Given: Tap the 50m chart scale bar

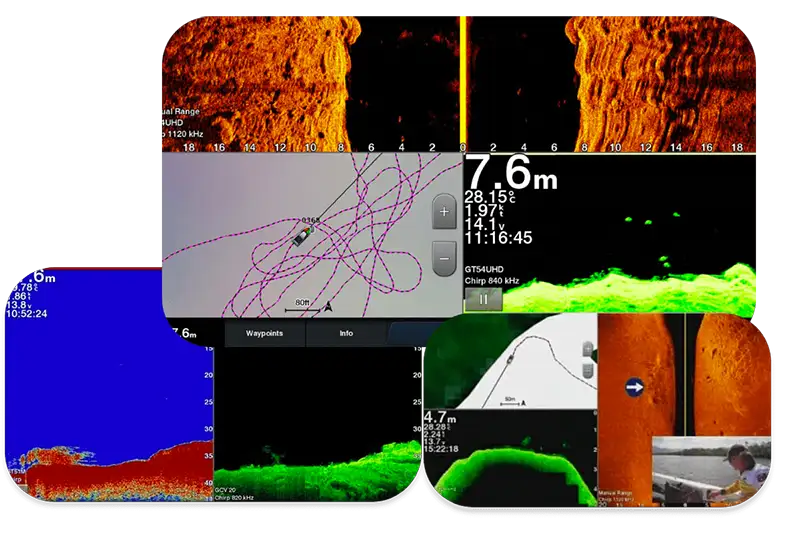Looking at the screenshot, I should (x=510, y=402).
